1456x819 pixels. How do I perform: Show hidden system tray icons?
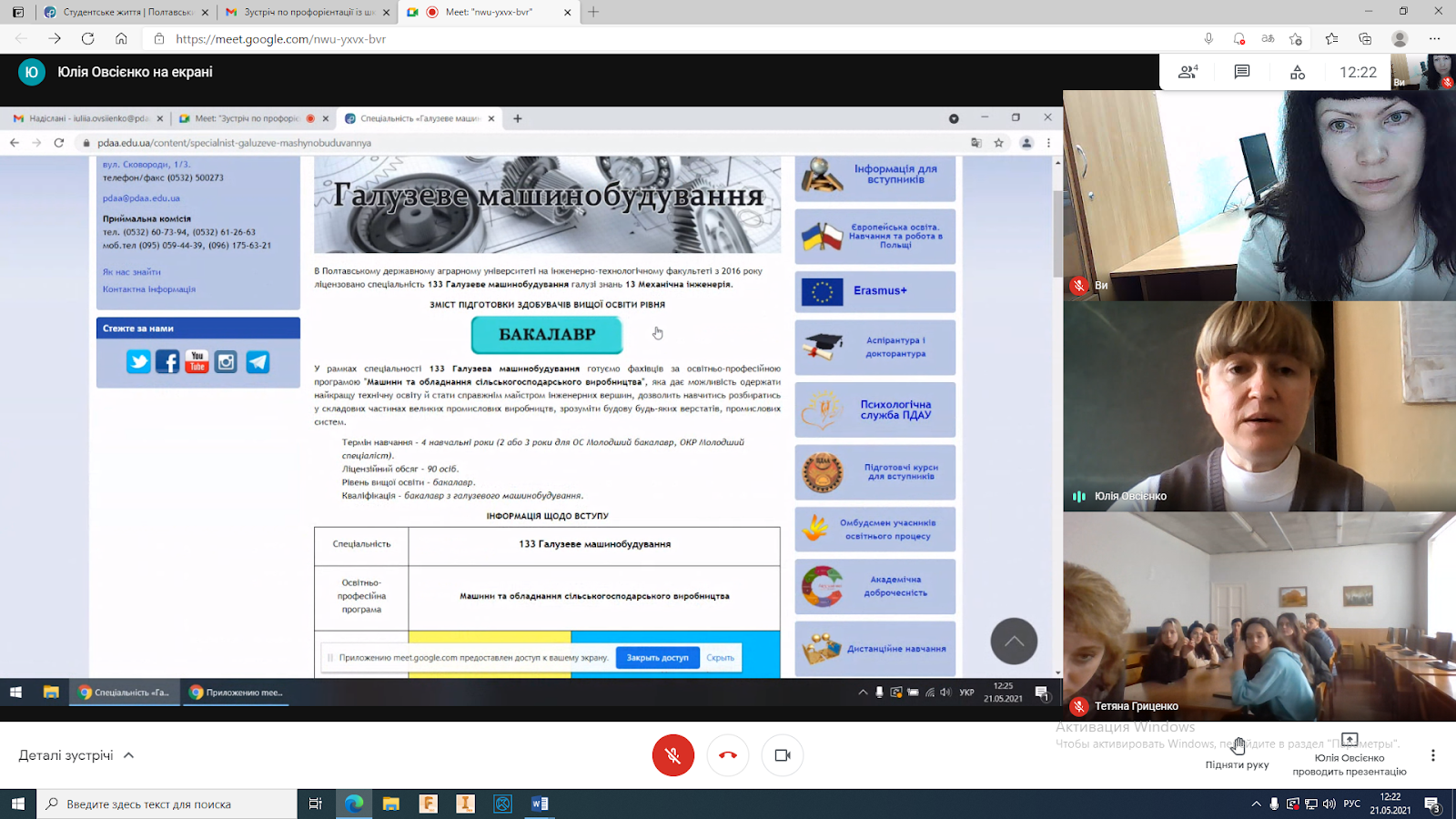click(1257, 804)
